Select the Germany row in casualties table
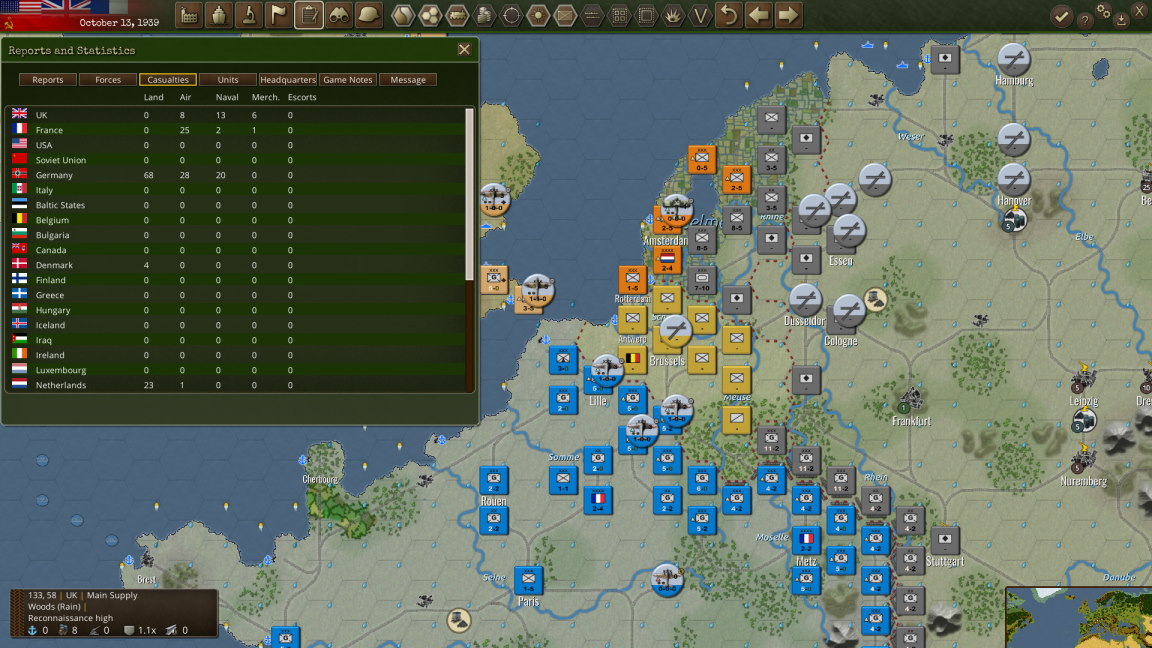Viewport: 1152px width, 648px height. pyautogui.click(x=237, y=175)
